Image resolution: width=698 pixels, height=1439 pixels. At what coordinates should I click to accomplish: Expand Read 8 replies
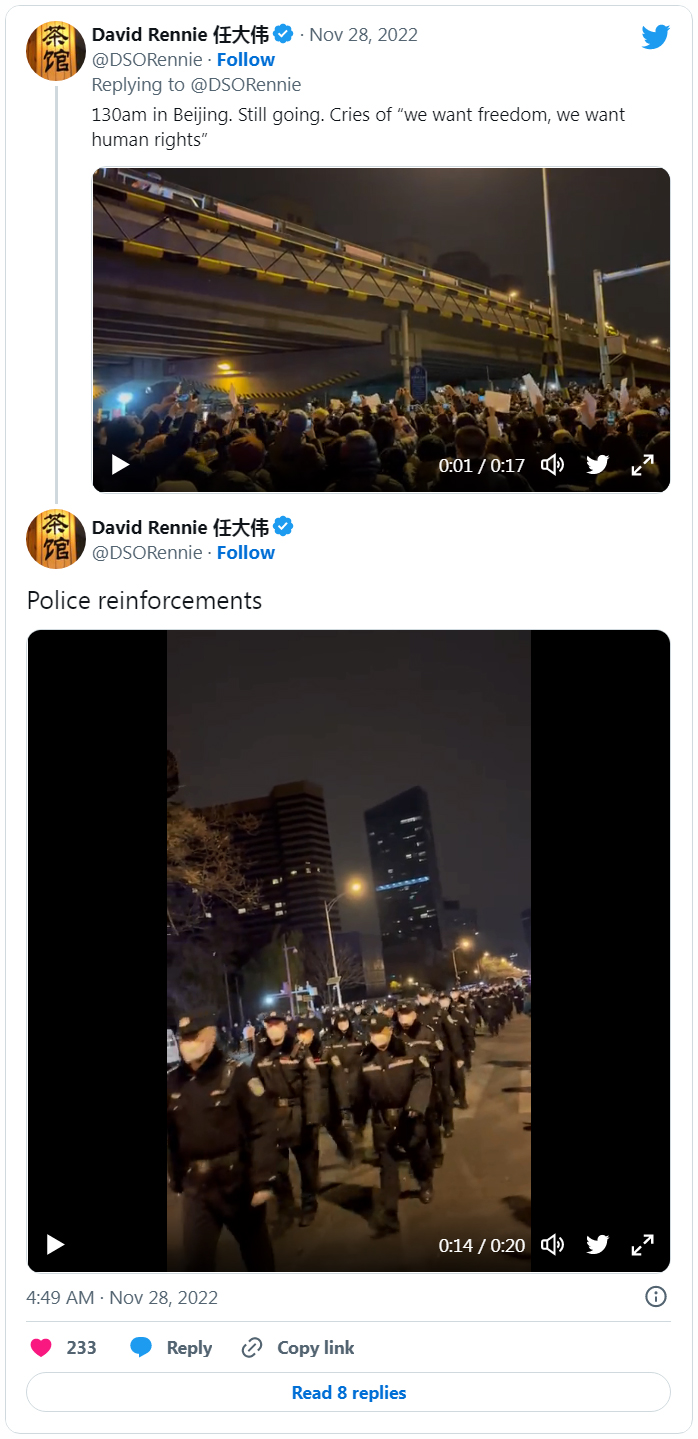click(x=348, y=1392)
